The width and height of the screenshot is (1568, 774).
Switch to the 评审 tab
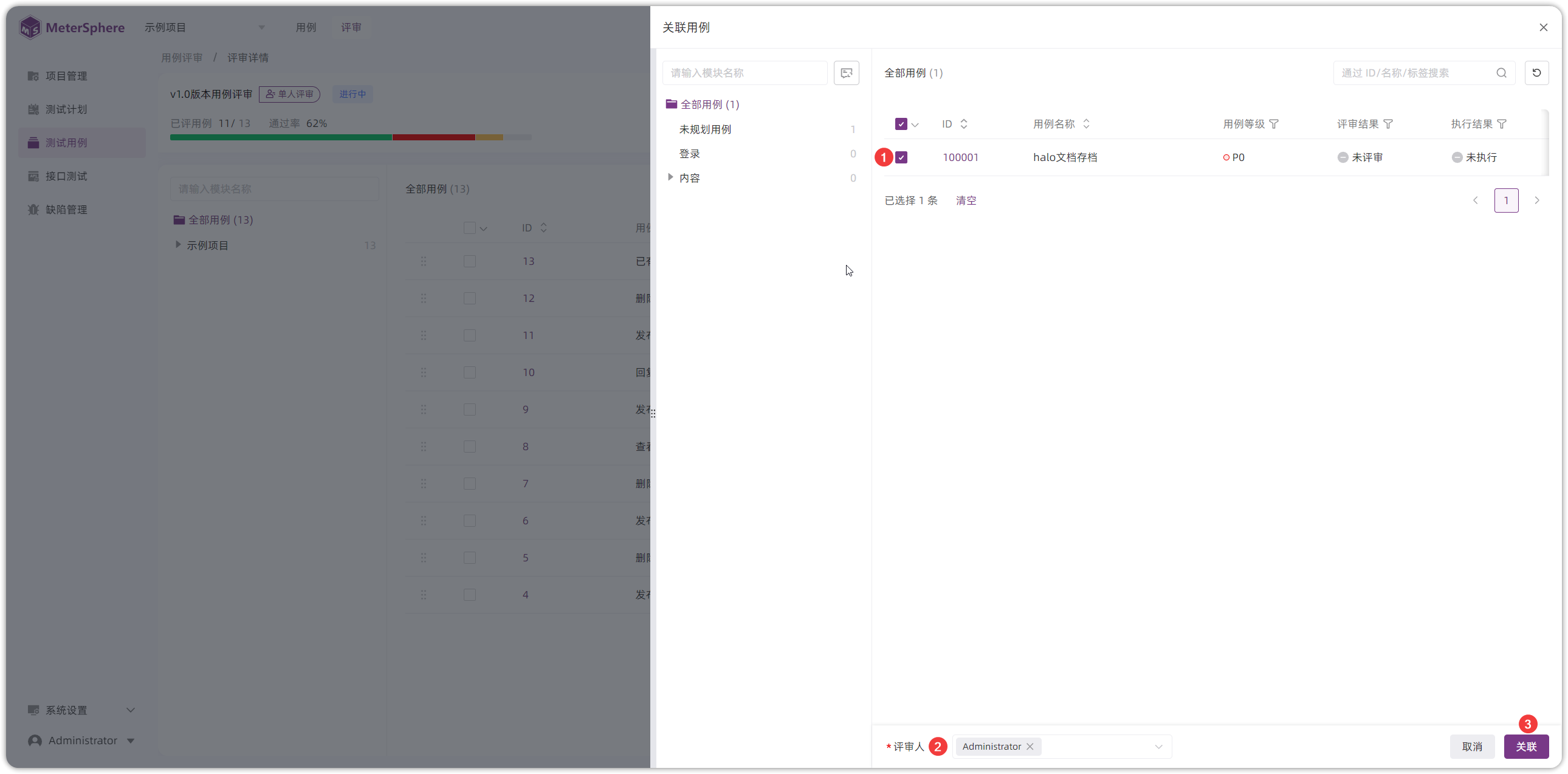point(351,27)
